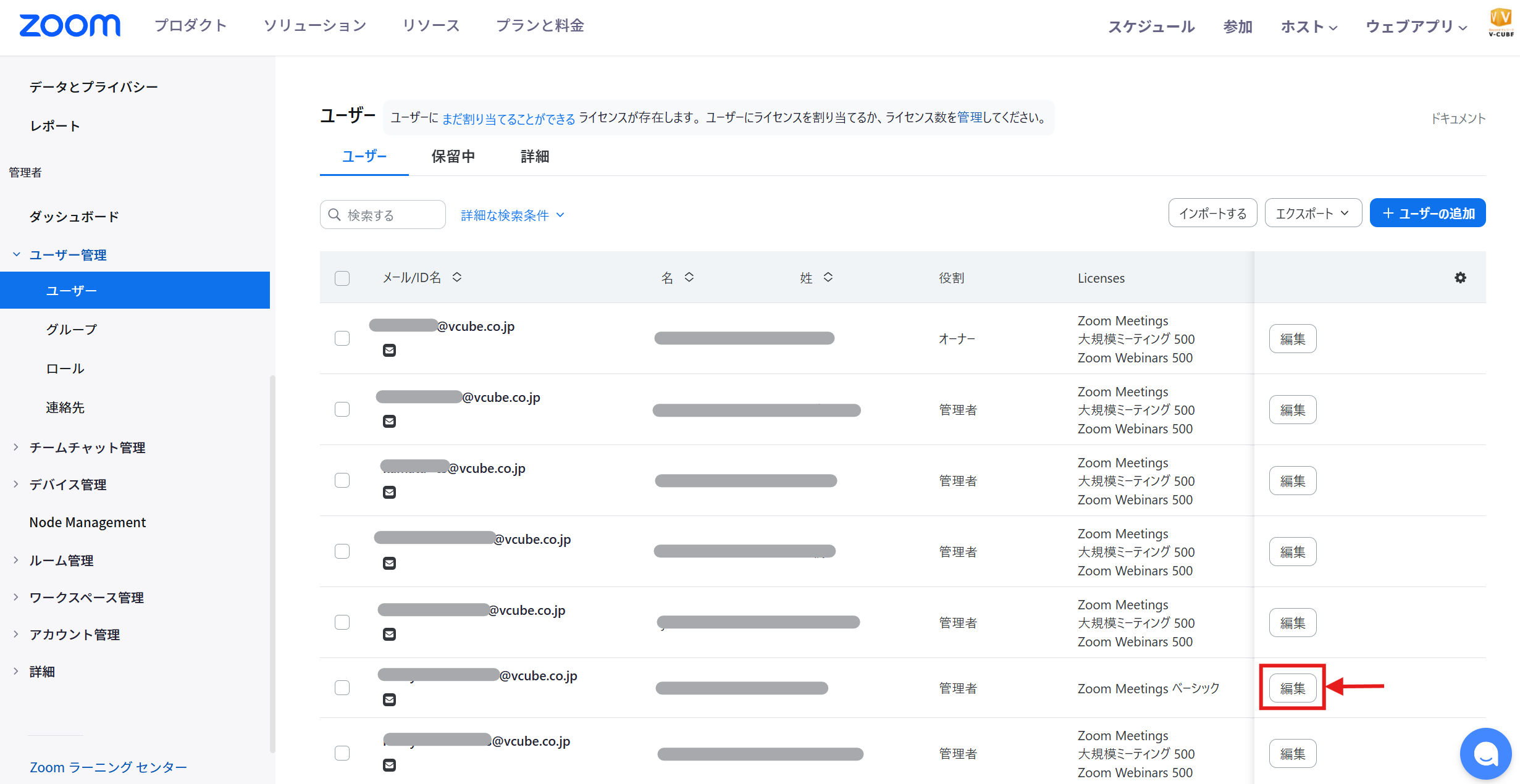The image size is (1520, 784).
Task: Switch to the 詳細 tab
Action: click(x=535, y=157)
